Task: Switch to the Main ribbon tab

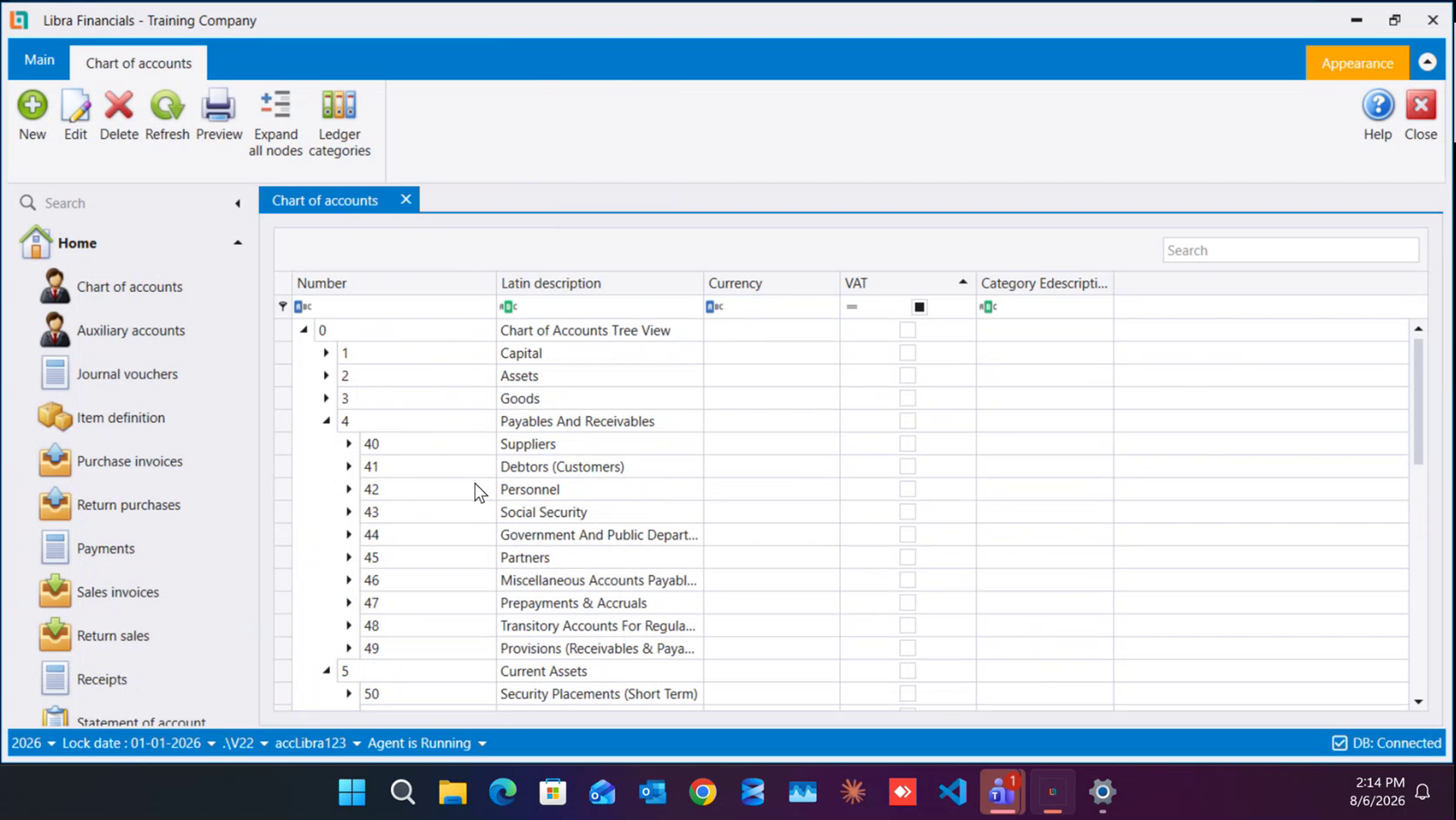Action: pos(39,60)
